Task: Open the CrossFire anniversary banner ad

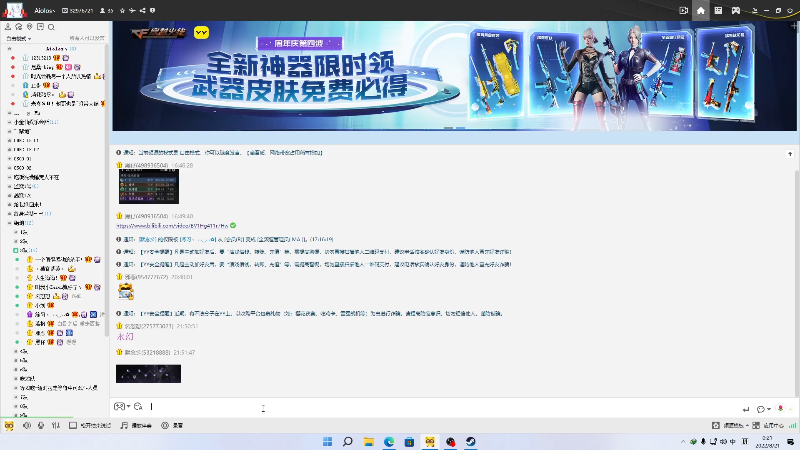Action: 455,76
